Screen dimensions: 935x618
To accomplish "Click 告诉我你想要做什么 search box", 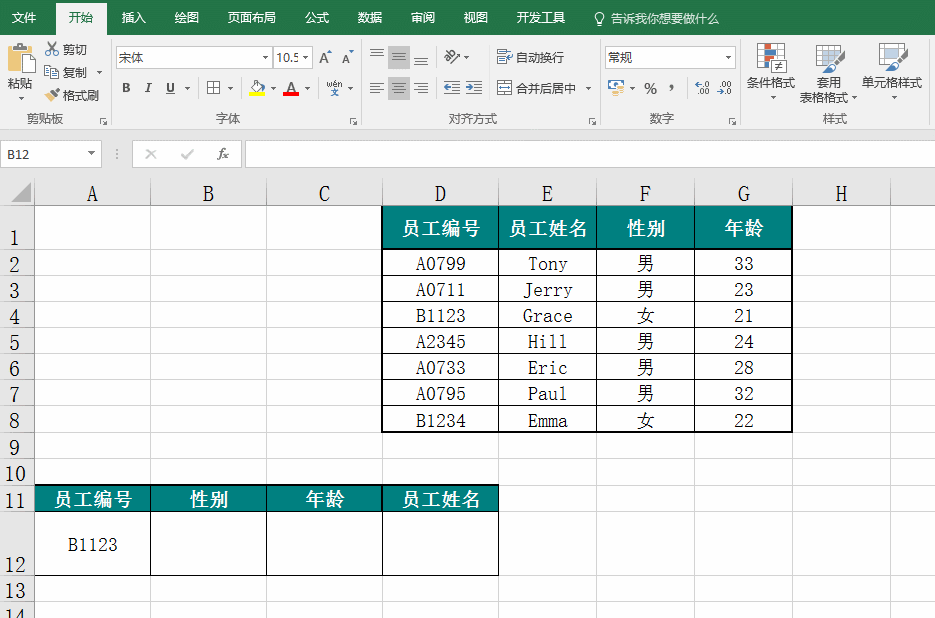I will [x=657, y=18].
